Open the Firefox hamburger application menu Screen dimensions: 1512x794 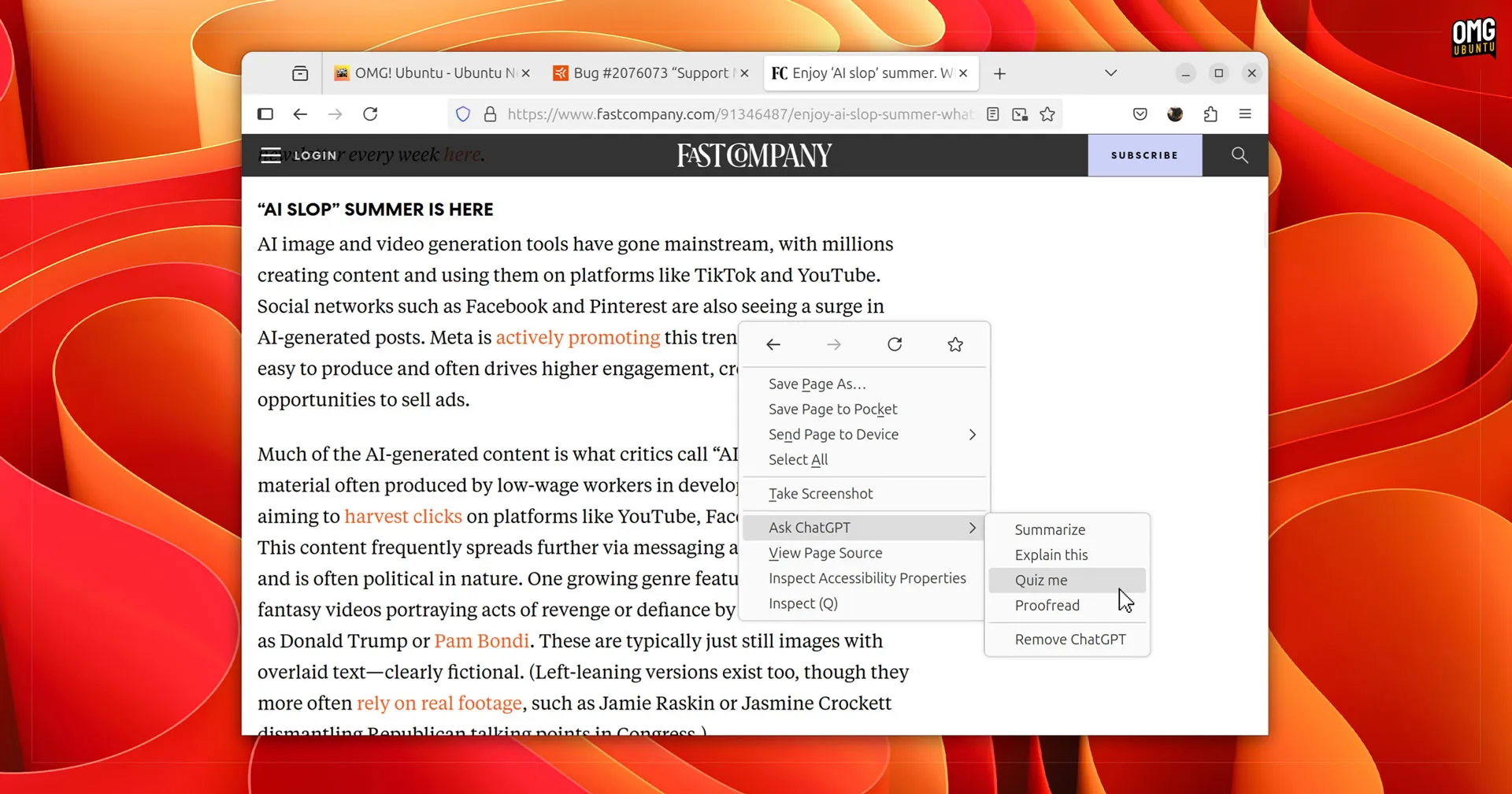pos(1245,114)
